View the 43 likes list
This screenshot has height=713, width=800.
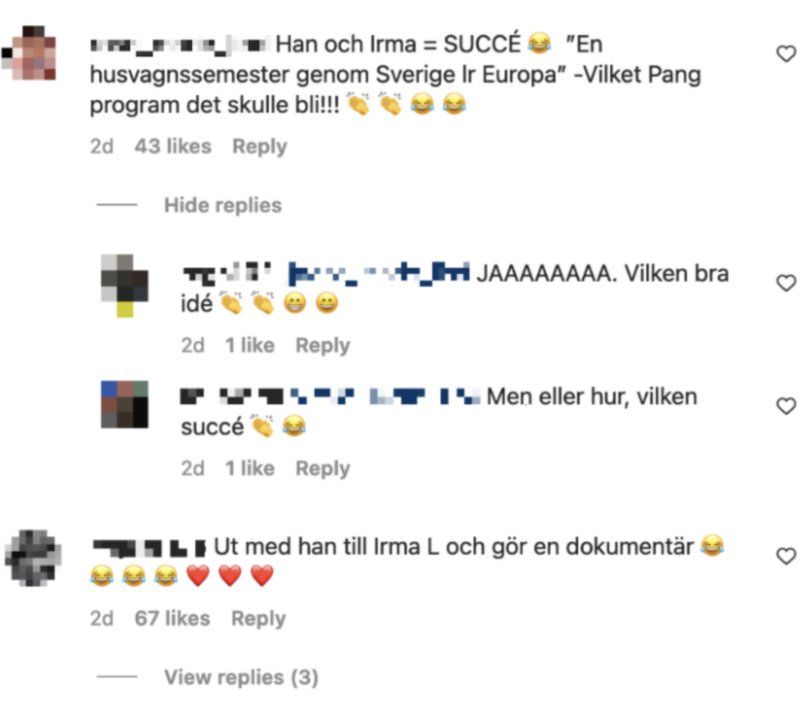click(173, 146)
